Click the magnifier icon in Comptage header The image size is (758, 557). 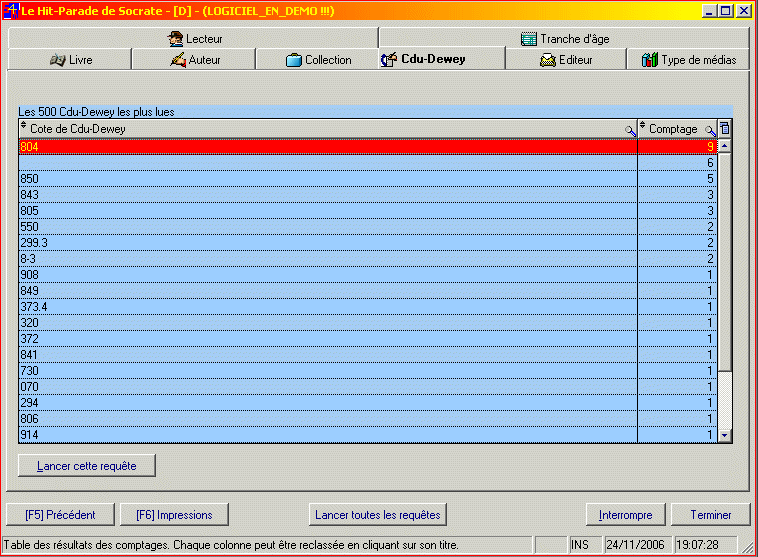[x=710, y=130]
